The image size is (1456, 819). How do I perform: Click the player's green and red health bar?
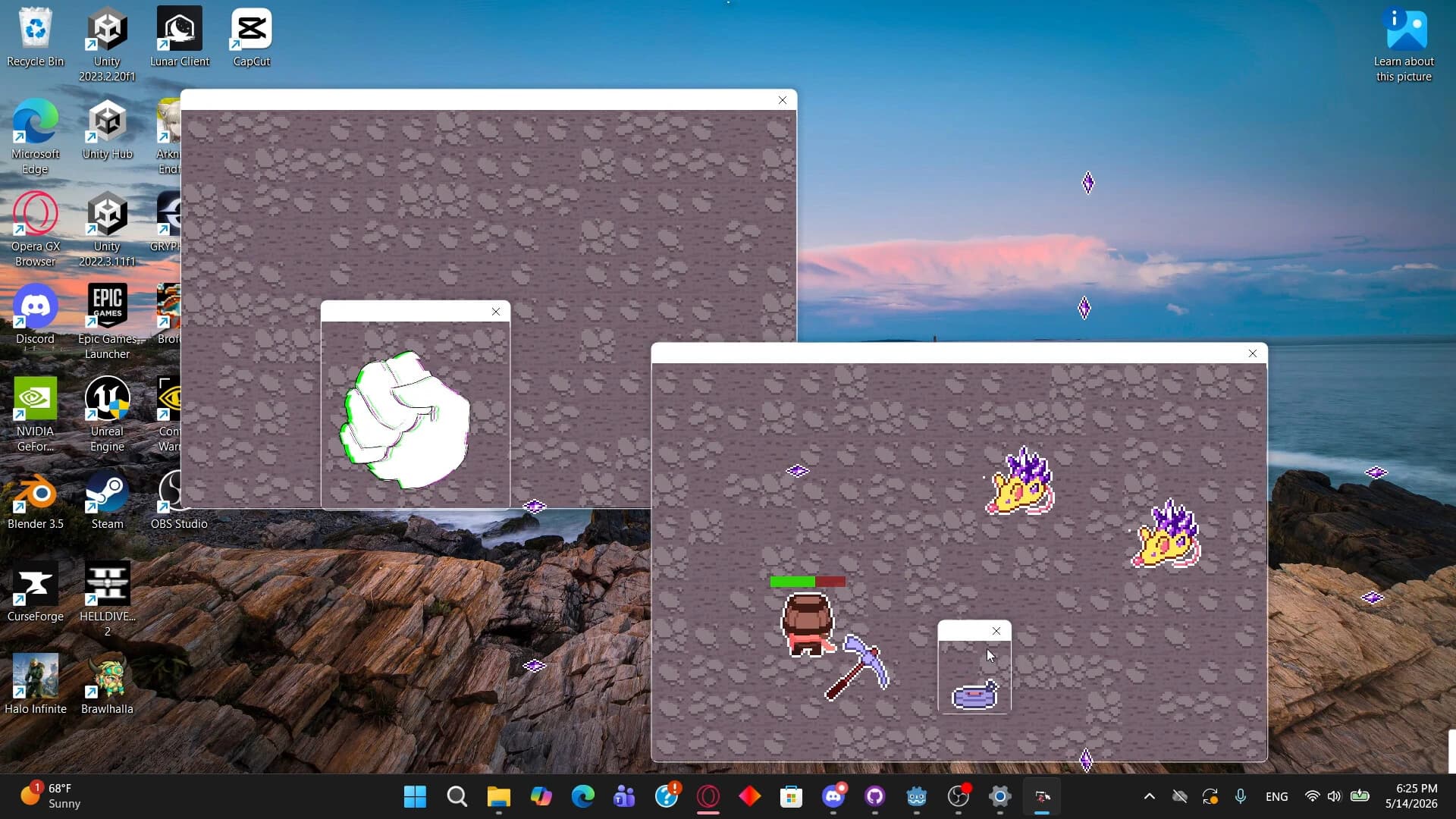coord(808,582)
